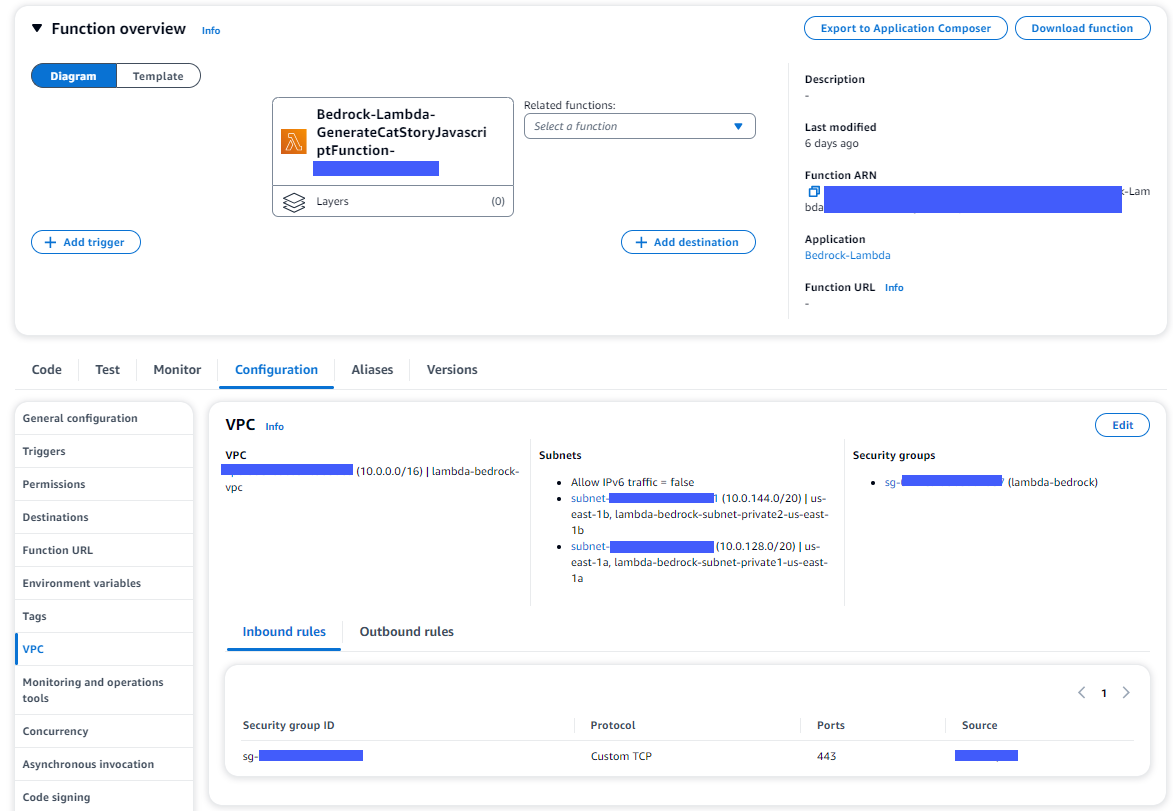The width and height of the screenshot is (1173, 811).
Task: Click Download function button
Action: coord(1082,28)
